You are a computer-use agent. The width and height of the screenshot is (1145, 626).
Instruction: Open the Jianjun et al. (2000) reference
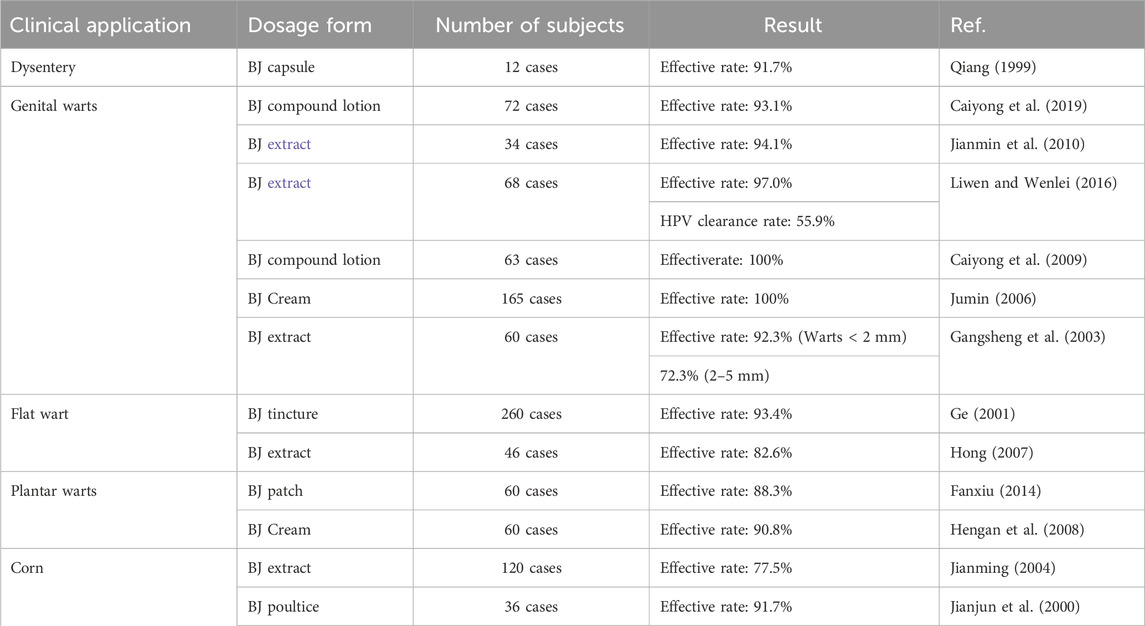coord(1014,607)
